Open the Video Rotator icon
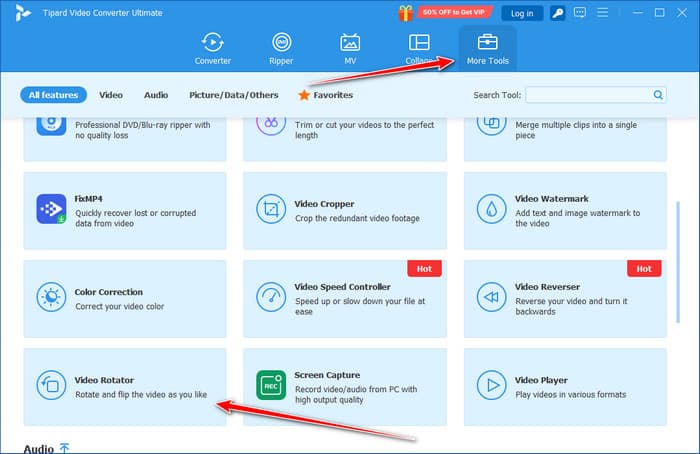Viewport: 700px width, 454px height. click(x=51, y=386)
